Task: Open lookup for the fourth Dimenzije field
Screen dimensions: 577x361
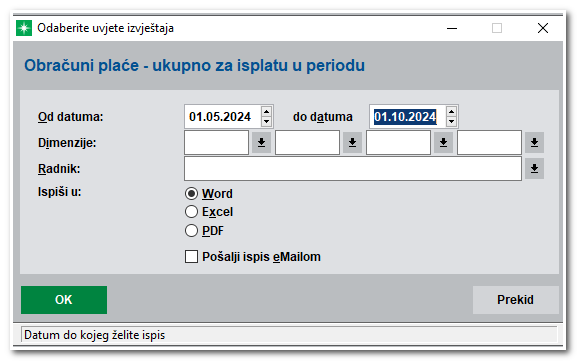Action: coord(534,142)
